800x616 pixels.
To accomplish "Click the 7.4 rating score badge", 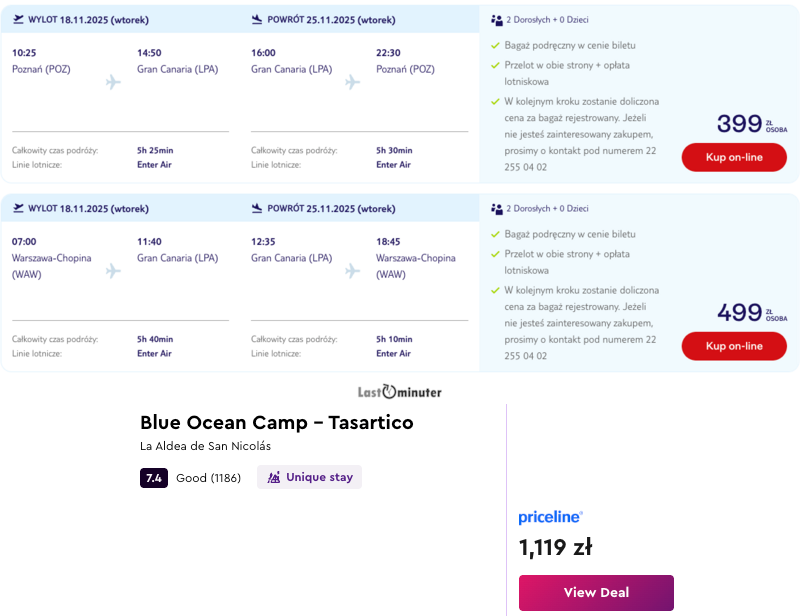I will (154, 478).
